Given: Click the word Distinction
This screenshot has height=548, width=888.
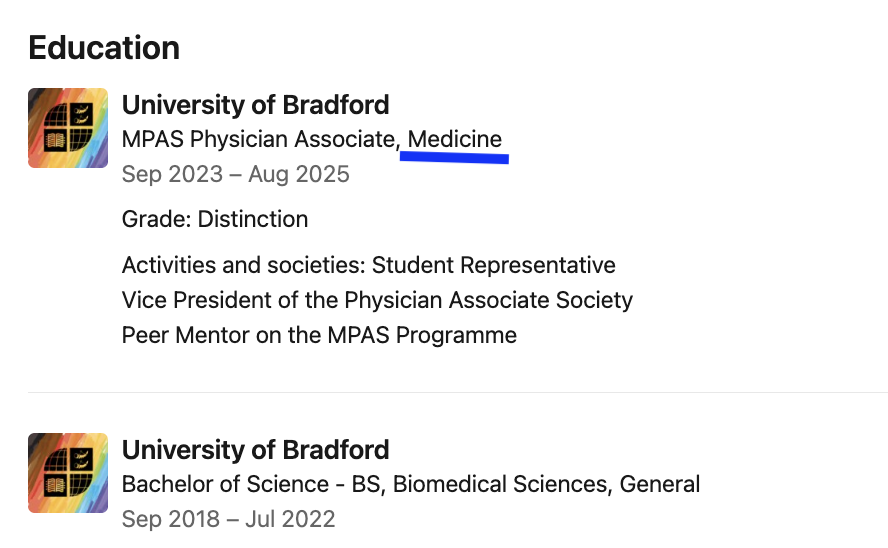Looking at the screenshot, I should [253, 219].
